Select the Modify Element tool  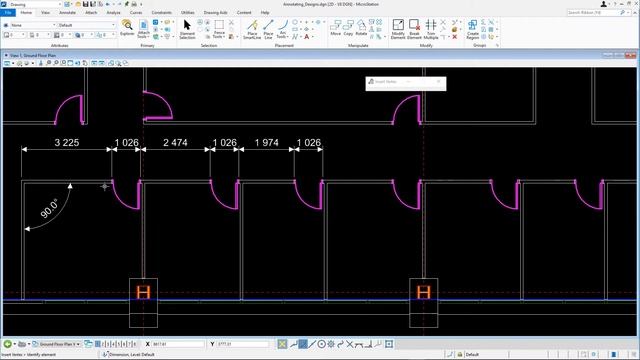(398, 29)
